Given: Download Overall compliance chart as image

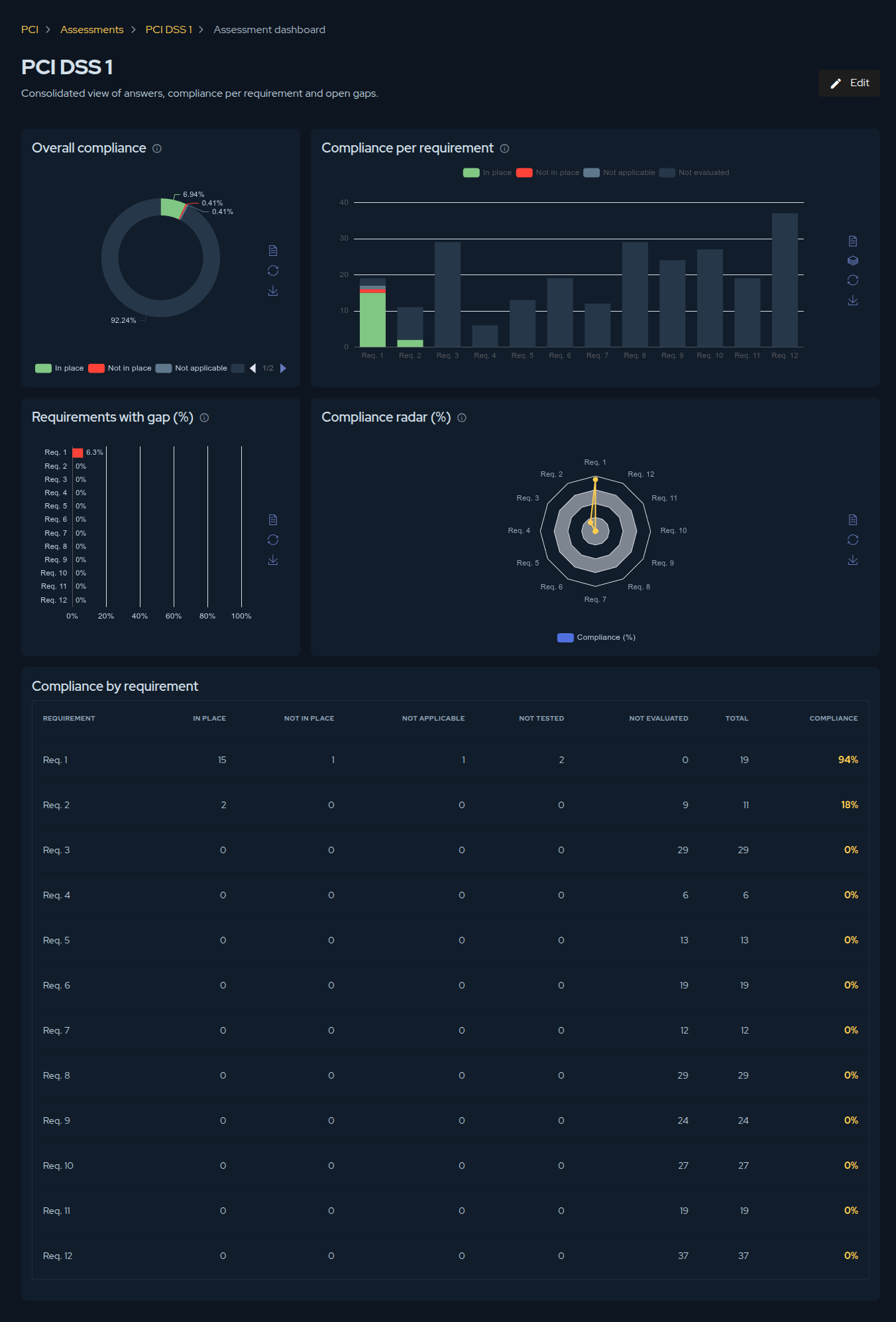Looking at the screenshot, I should [x=273, y=291].
